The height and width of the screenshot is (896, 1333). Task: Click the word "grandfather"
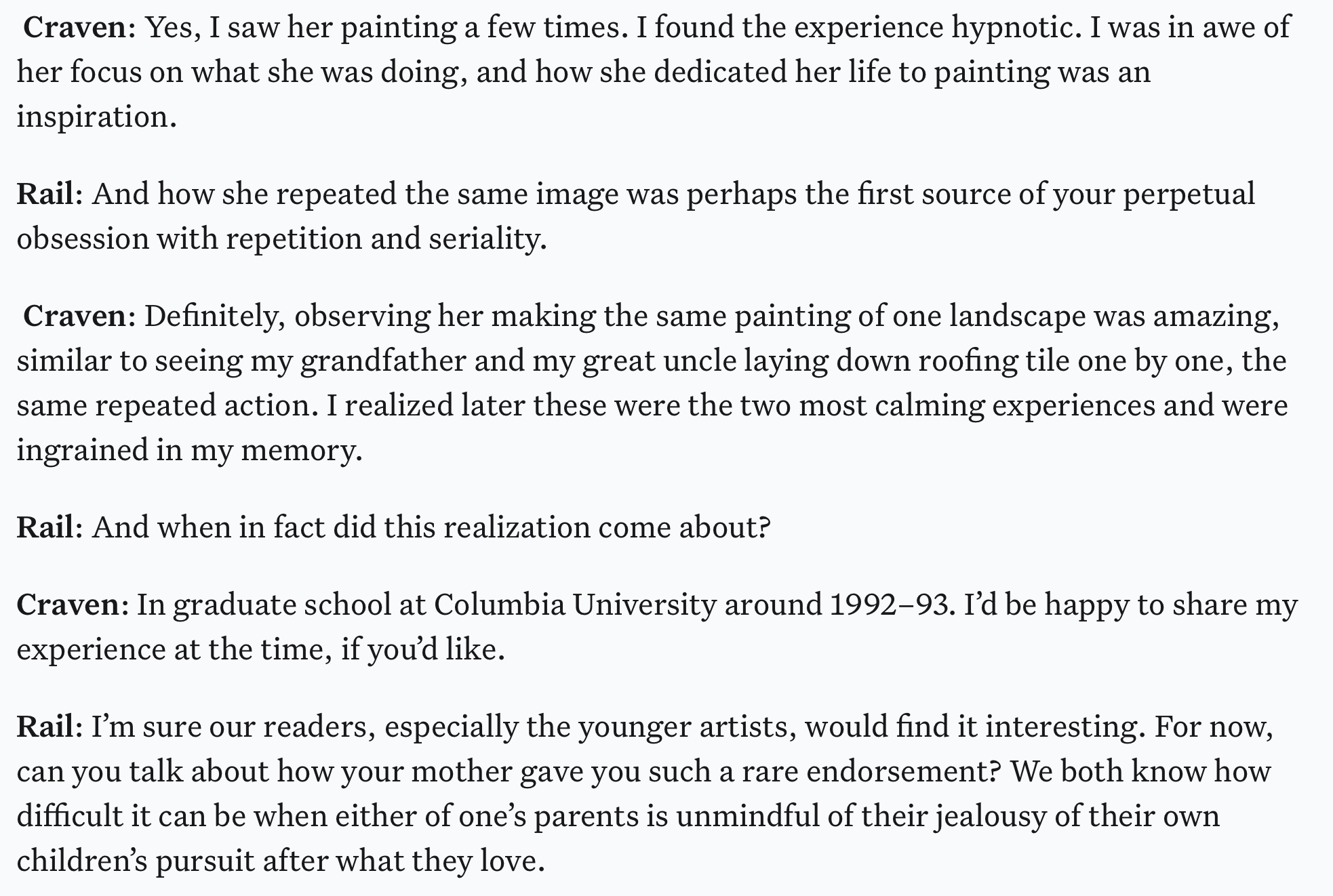tap(383, 361)
